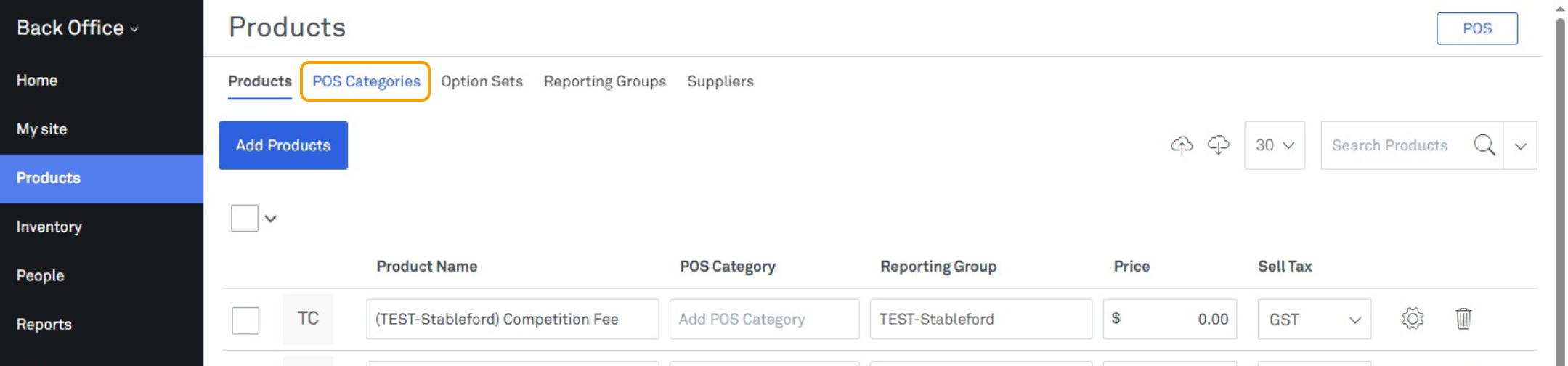Click the POS button
Screen dimensions: 1568x366
pos(1476,28)
